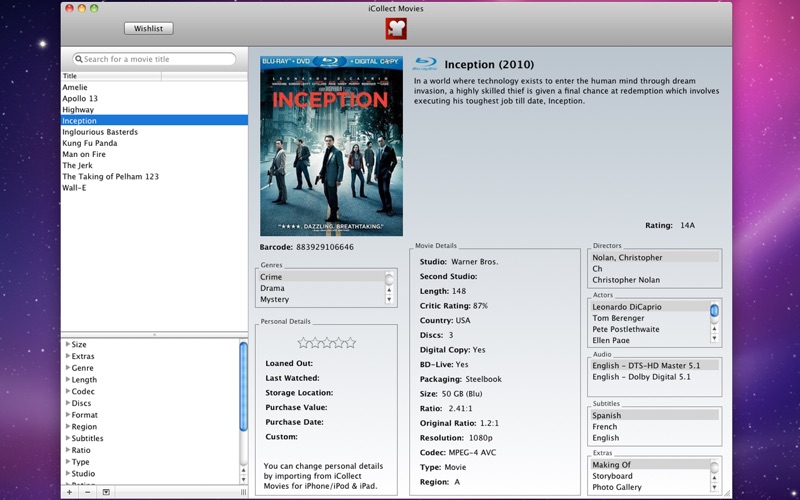Viewport: 800px width, 500px height.
Task: Click the up arrow of the Genres scrollbar
Action: tap(389, 290)
